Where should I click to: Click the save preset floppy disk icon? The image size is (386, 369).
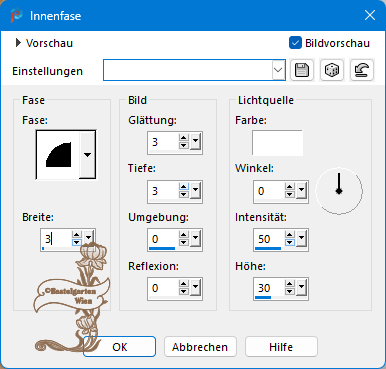(302, 70)
